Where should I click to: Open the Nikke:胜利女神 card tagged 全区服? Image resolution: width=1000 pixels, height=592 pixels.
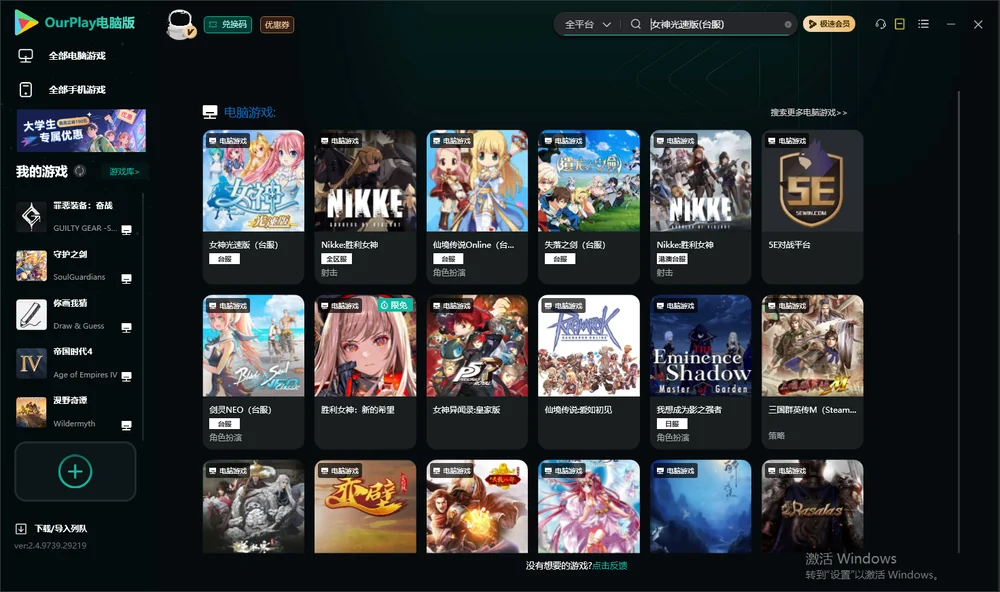tap(365, 207)
